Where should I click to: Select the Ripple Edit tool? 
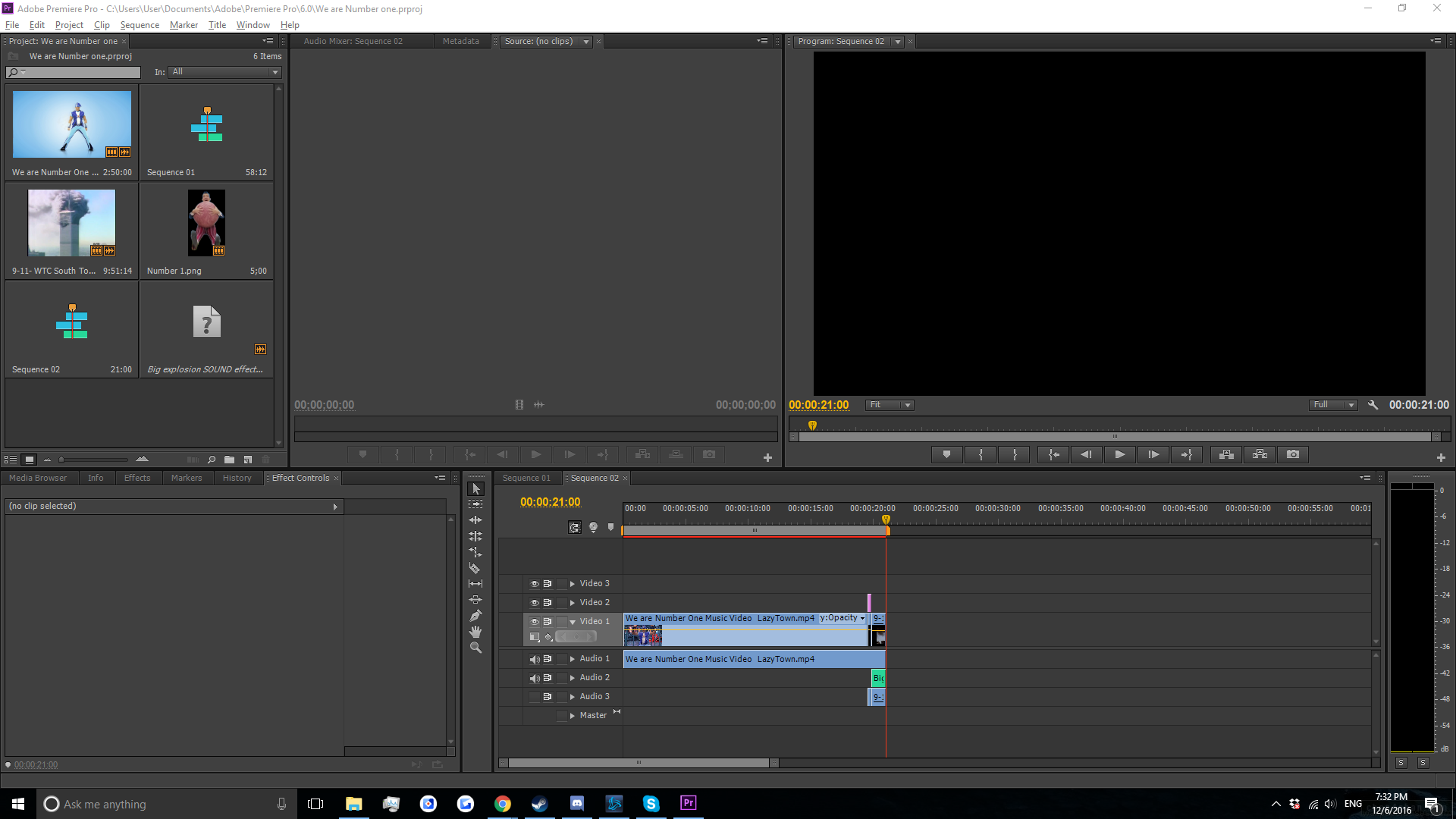(475, 520)
